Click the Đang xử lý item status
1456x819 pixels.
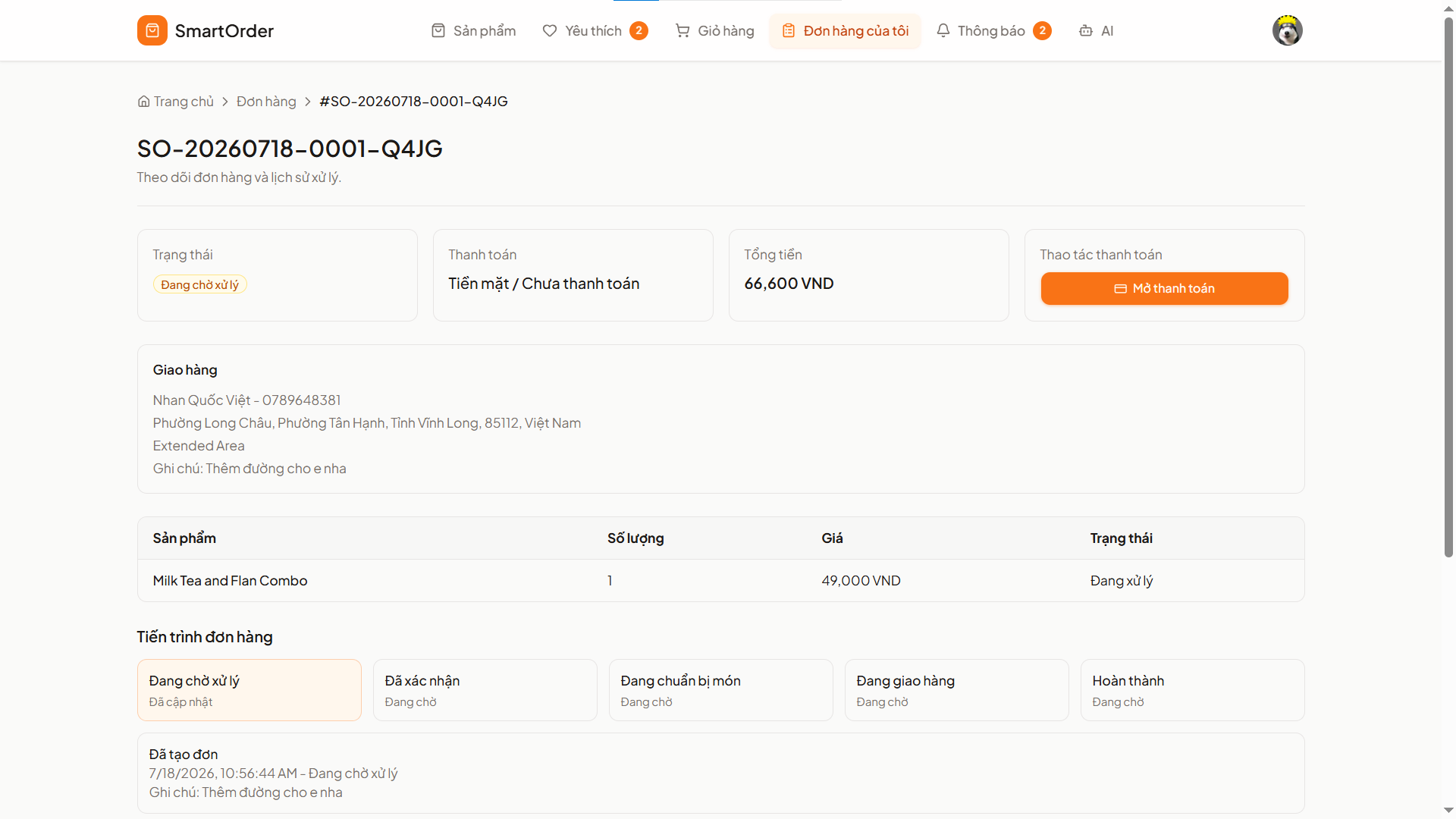(1121, 580)
